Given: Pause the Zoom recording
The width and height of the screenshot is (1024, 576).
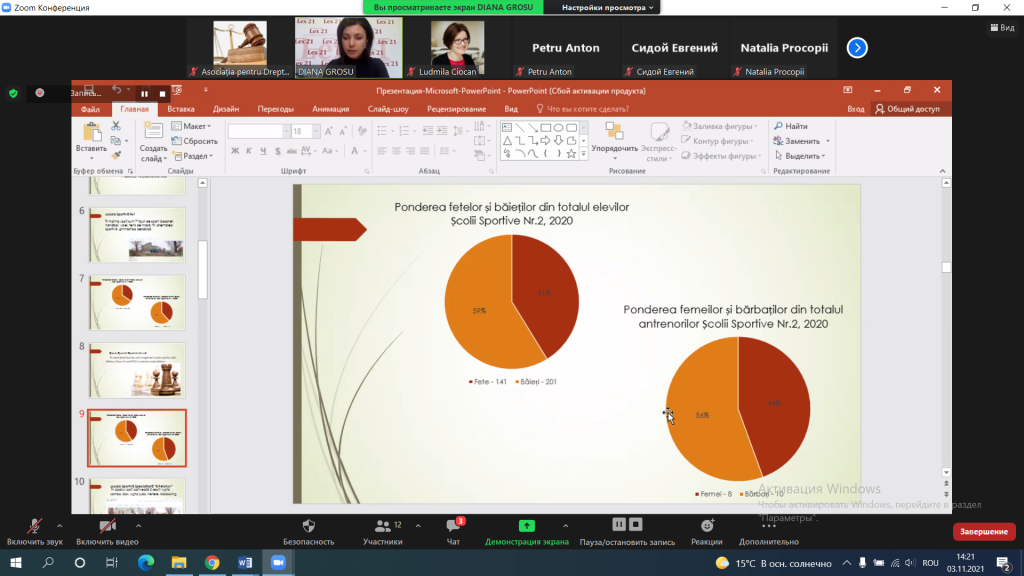Looking at the screenshot, I should coord(618,524).
